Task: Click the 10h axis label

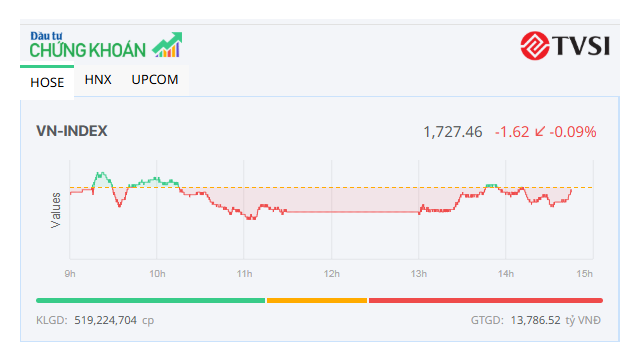Action: pyautogui.click(x=157, y=274)
